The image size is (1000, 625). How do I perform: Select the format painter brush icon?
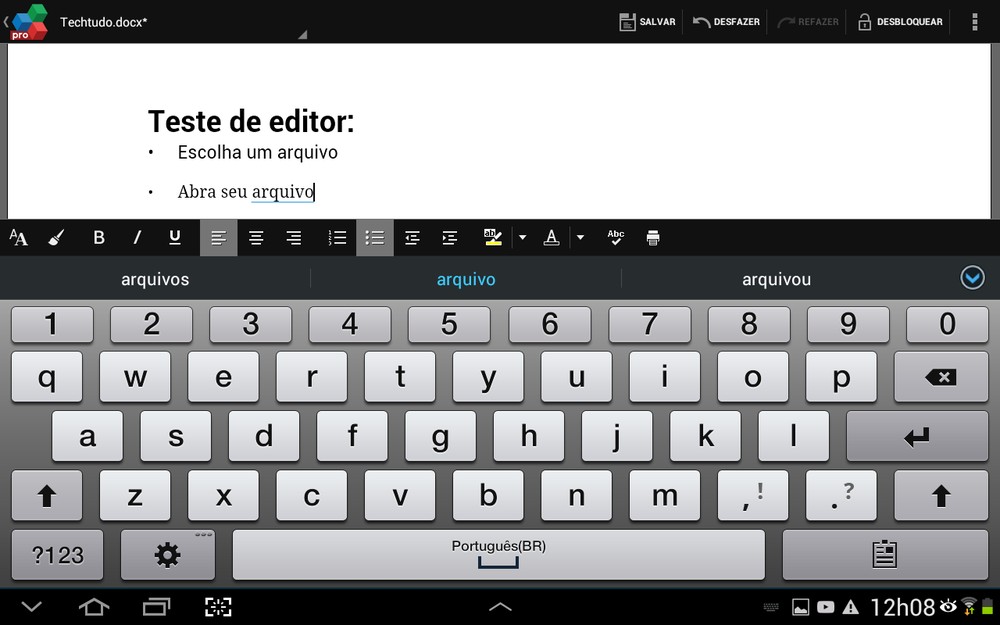(56, 237)
